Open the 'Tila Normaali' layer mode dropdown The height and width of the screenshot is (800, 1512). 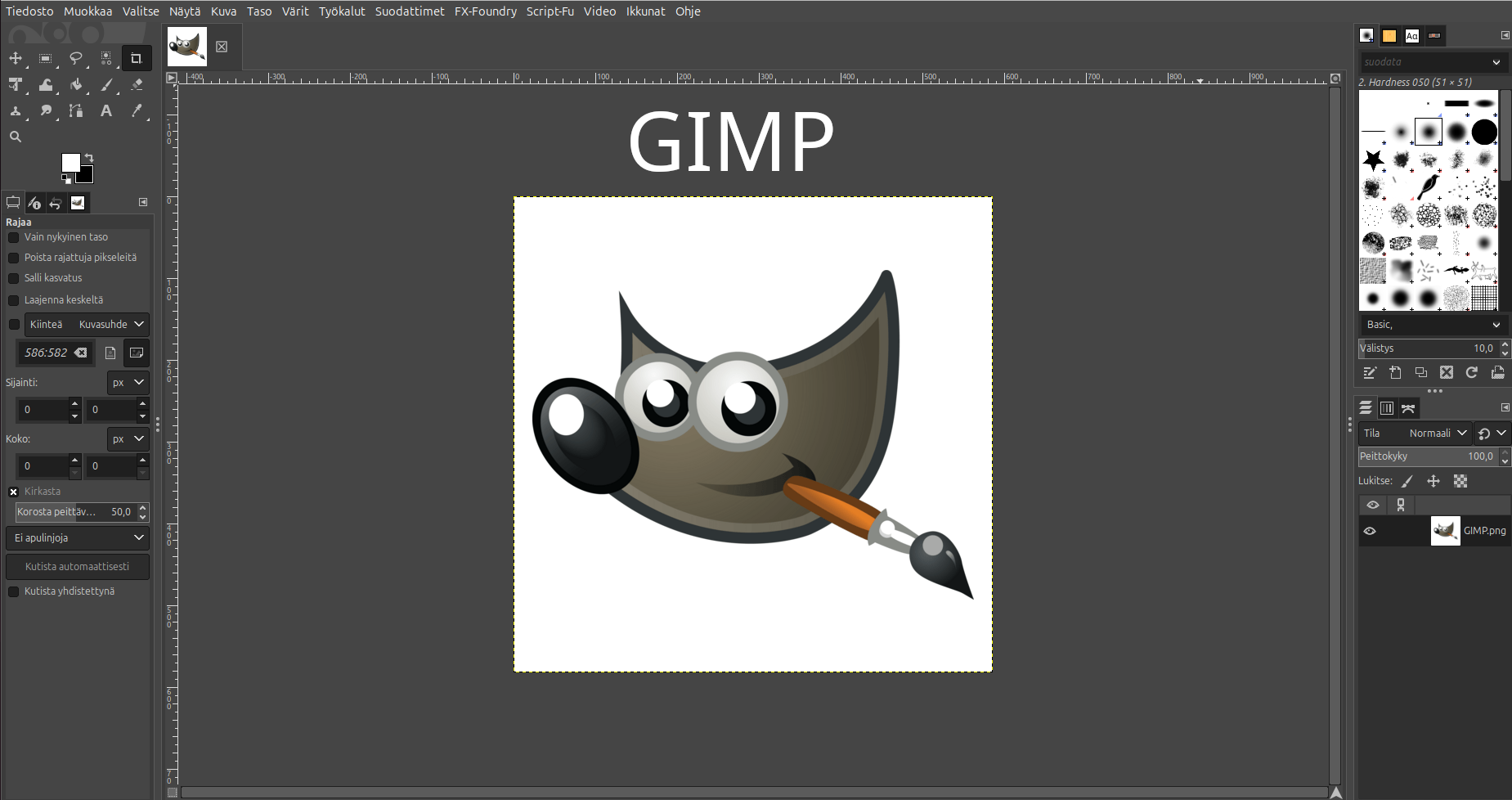[x=1415, y=434]
